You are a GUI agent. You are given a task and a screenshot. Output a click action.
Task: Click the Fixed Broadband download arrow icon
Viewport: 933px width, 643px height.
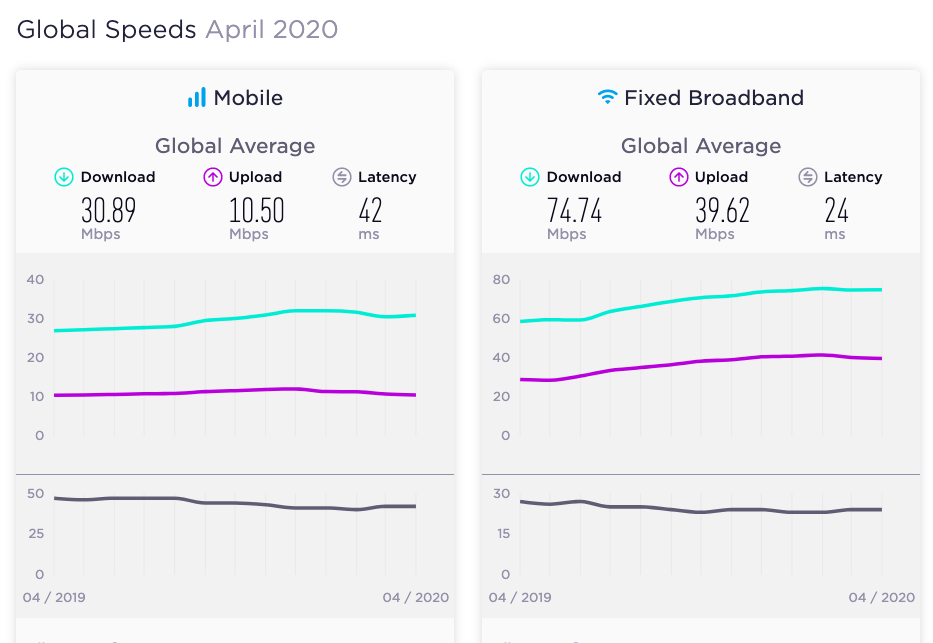(530, 177)
